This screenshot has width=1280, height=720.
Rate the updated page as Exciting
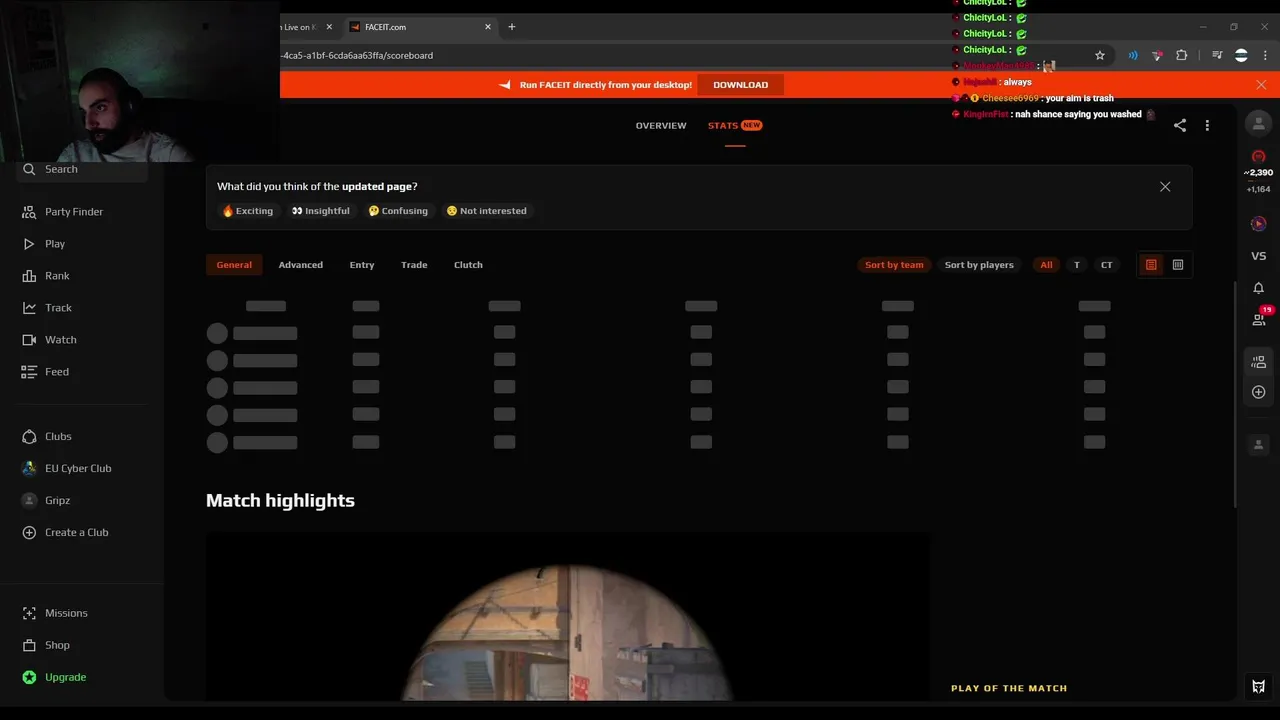tap(248, 211)
